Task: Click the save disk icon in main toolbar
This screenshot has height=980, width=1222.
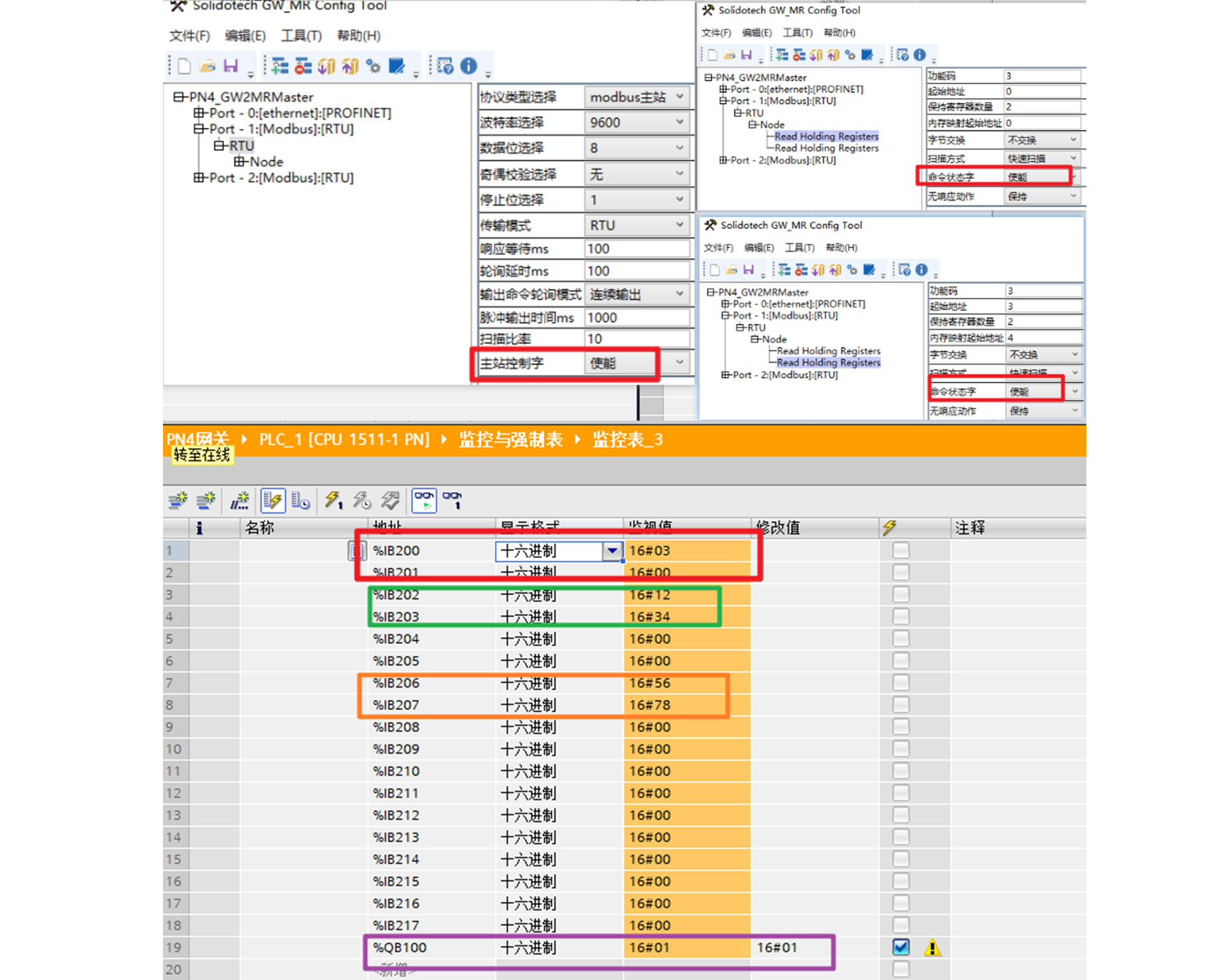Action: click(x=230, y=66)
